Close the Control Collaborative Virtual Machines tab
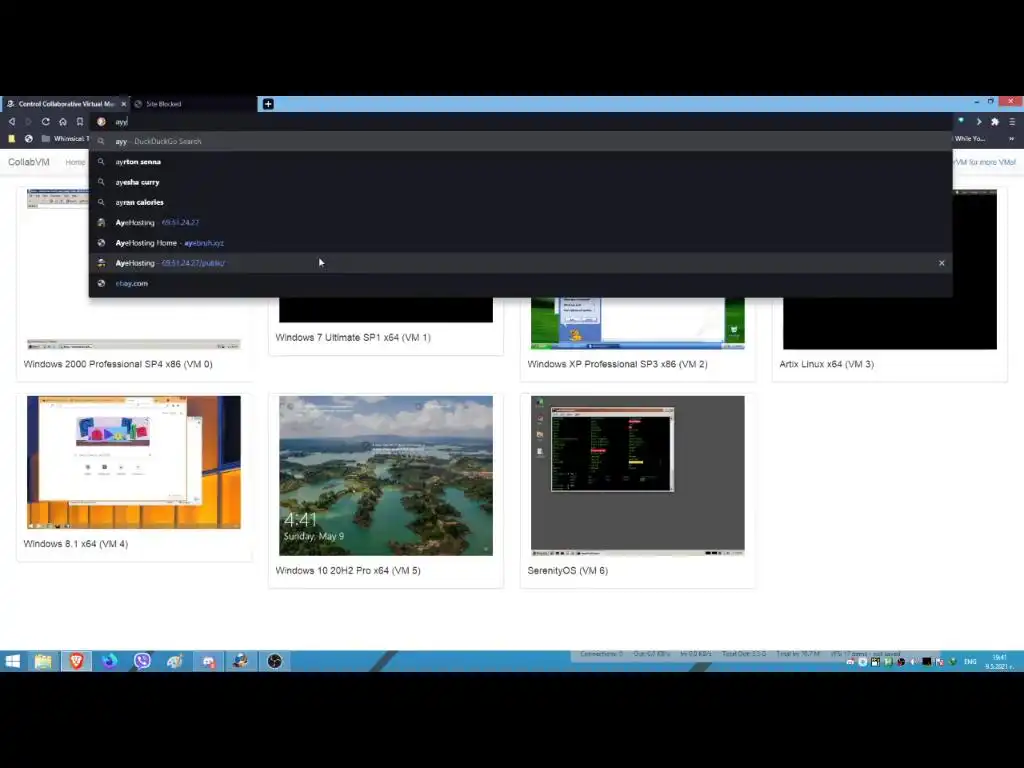The image size is (1024, 768). [x=123, y=104]
